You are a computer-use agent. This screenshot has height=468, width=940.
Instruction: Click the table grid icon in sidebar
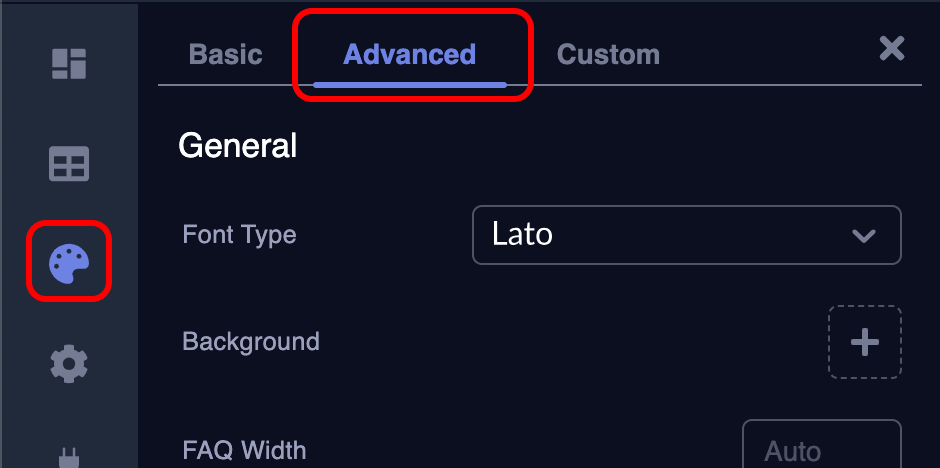69,164
